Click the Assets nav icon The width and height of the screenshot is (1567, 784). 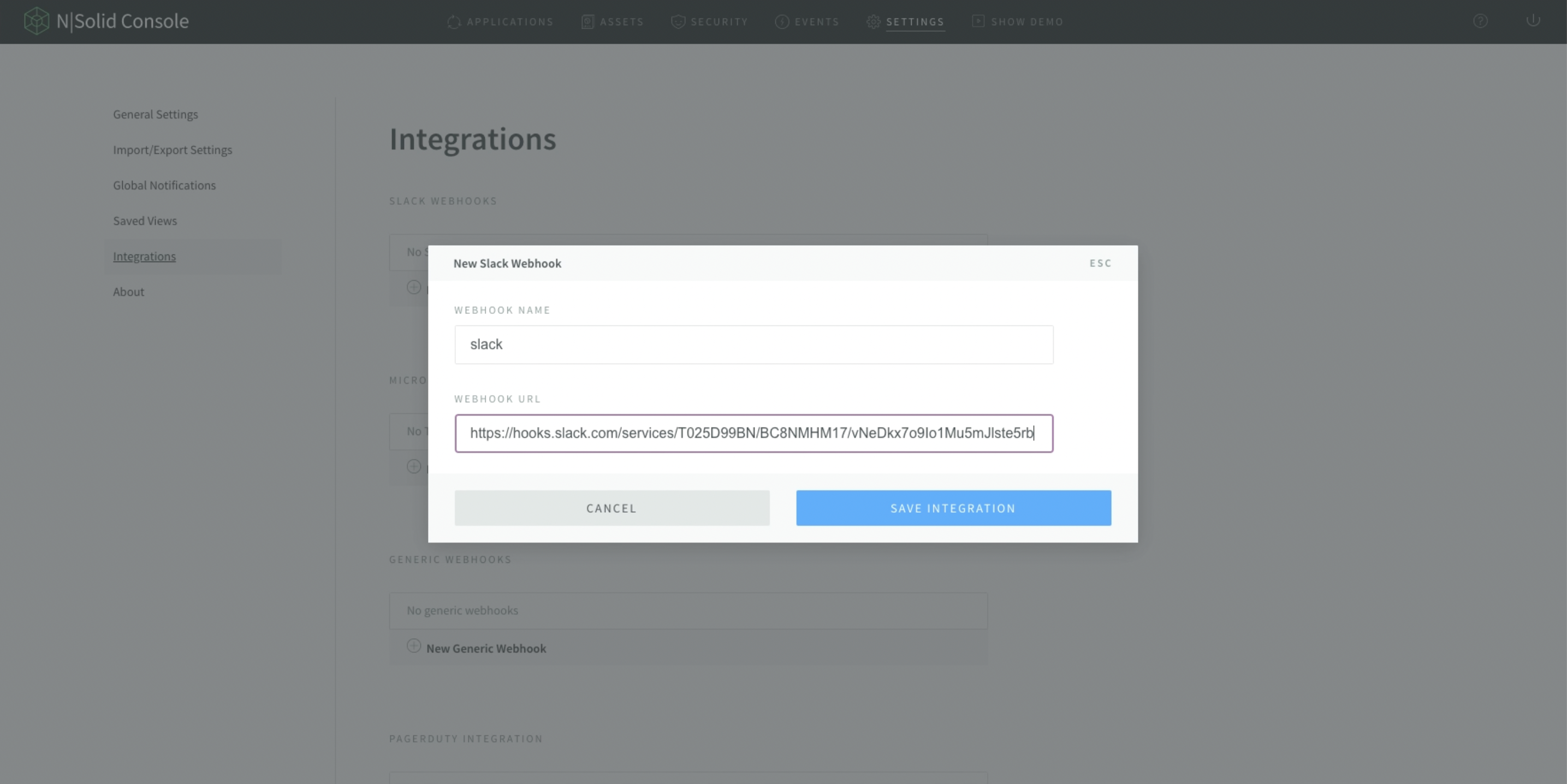[x=587, y=22]
